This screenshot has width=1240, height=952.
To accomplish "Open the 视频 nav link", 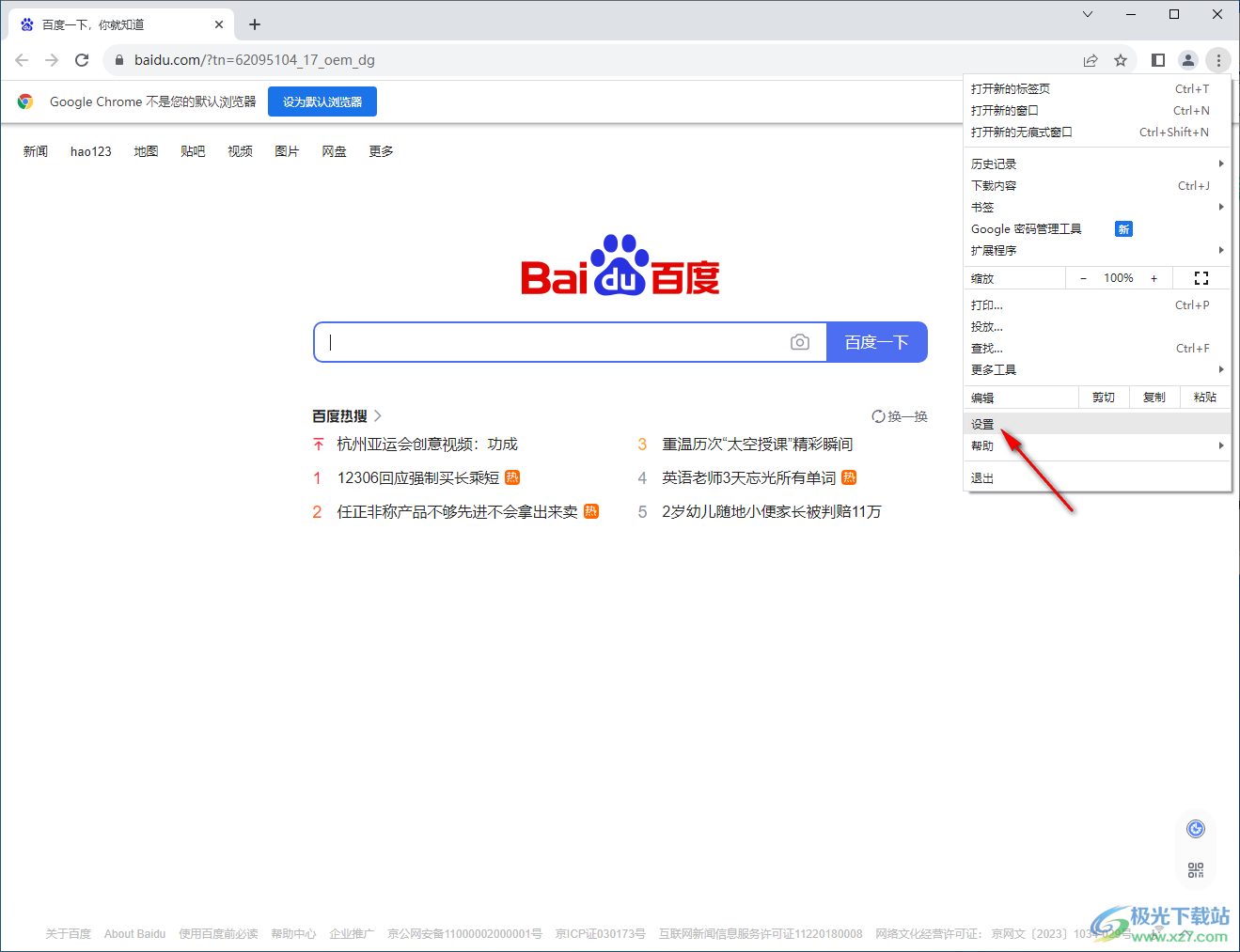I will point(240,151).
